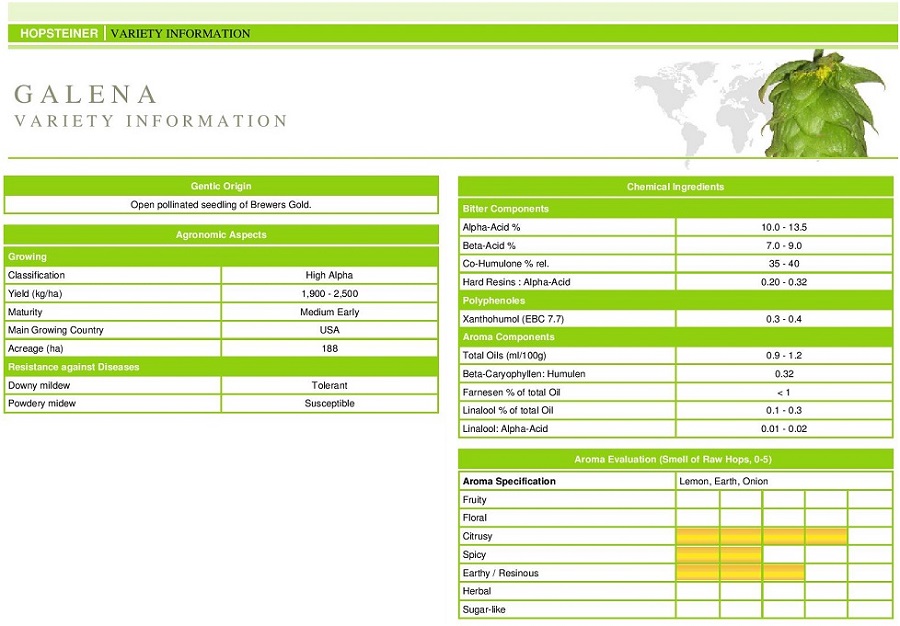Click the Total Oils (ml/100g) label
900x626 pixels.
click(x=505, y=355)
